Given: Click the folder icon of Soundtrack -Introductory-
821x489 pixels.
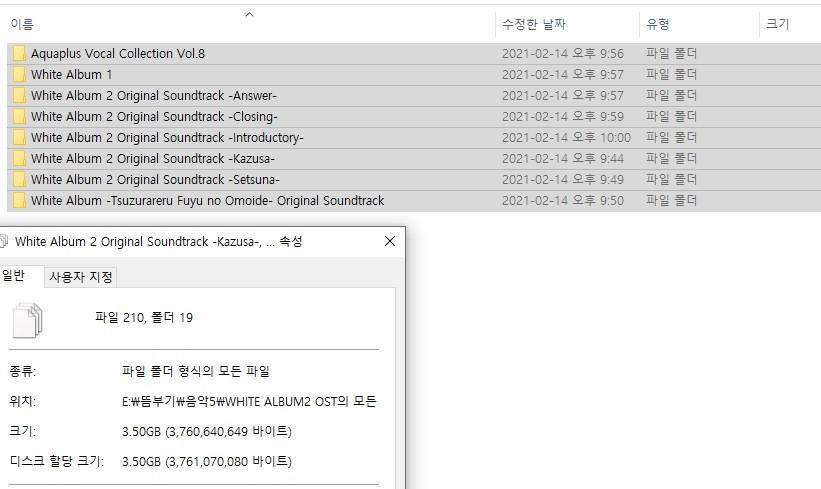Looking at the screenshot, I should [x=19, y=137].
